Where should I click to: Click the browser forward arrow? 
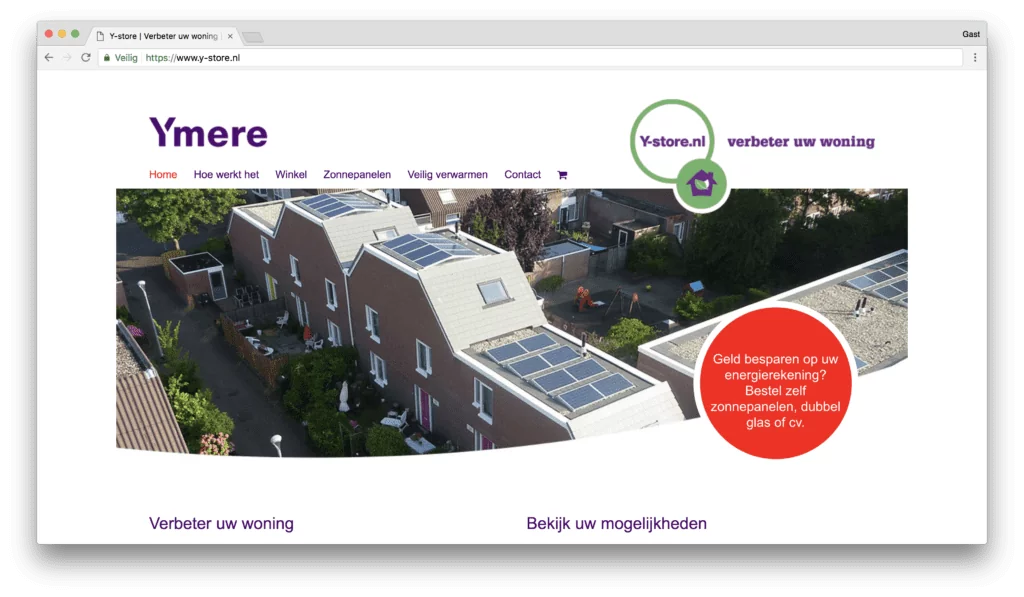click(67, 58)
